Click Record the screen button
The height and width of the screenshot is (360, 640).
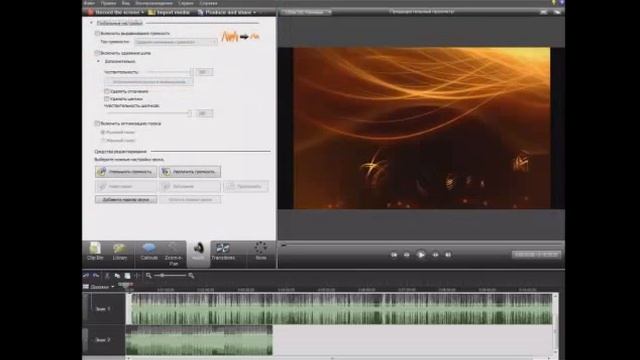coord(116,12)
